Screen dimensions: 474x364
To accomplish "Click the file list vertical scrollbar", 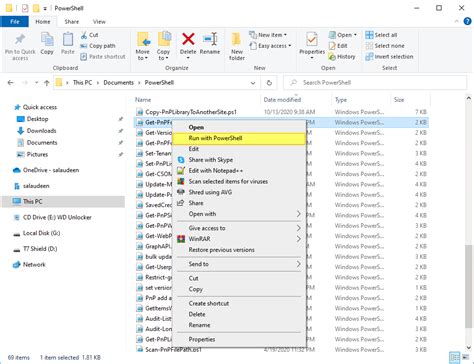I will tap(469, 286).
